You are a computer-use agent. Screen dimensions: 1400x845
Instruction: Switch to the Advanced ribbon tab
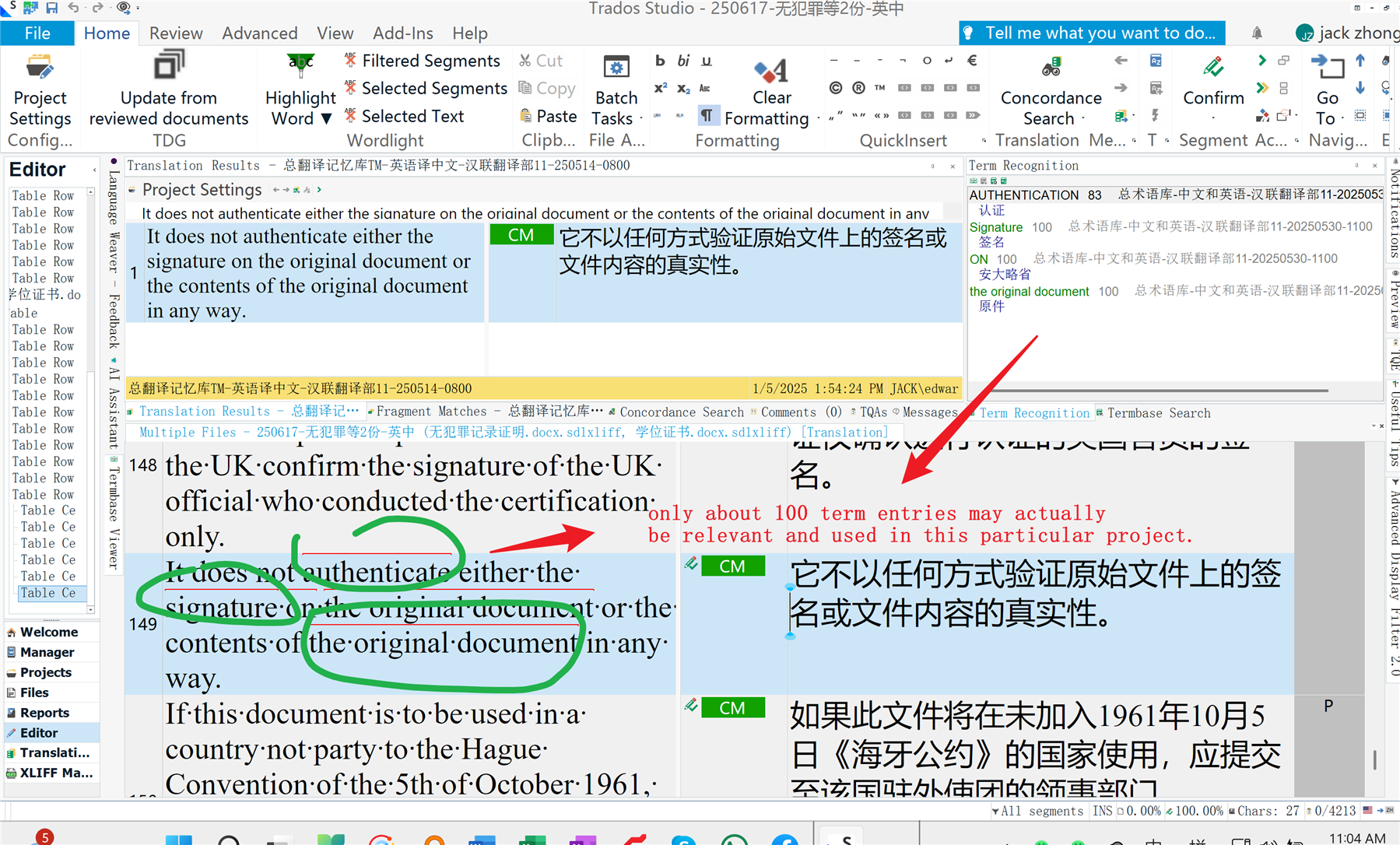(x=260, y=33)
